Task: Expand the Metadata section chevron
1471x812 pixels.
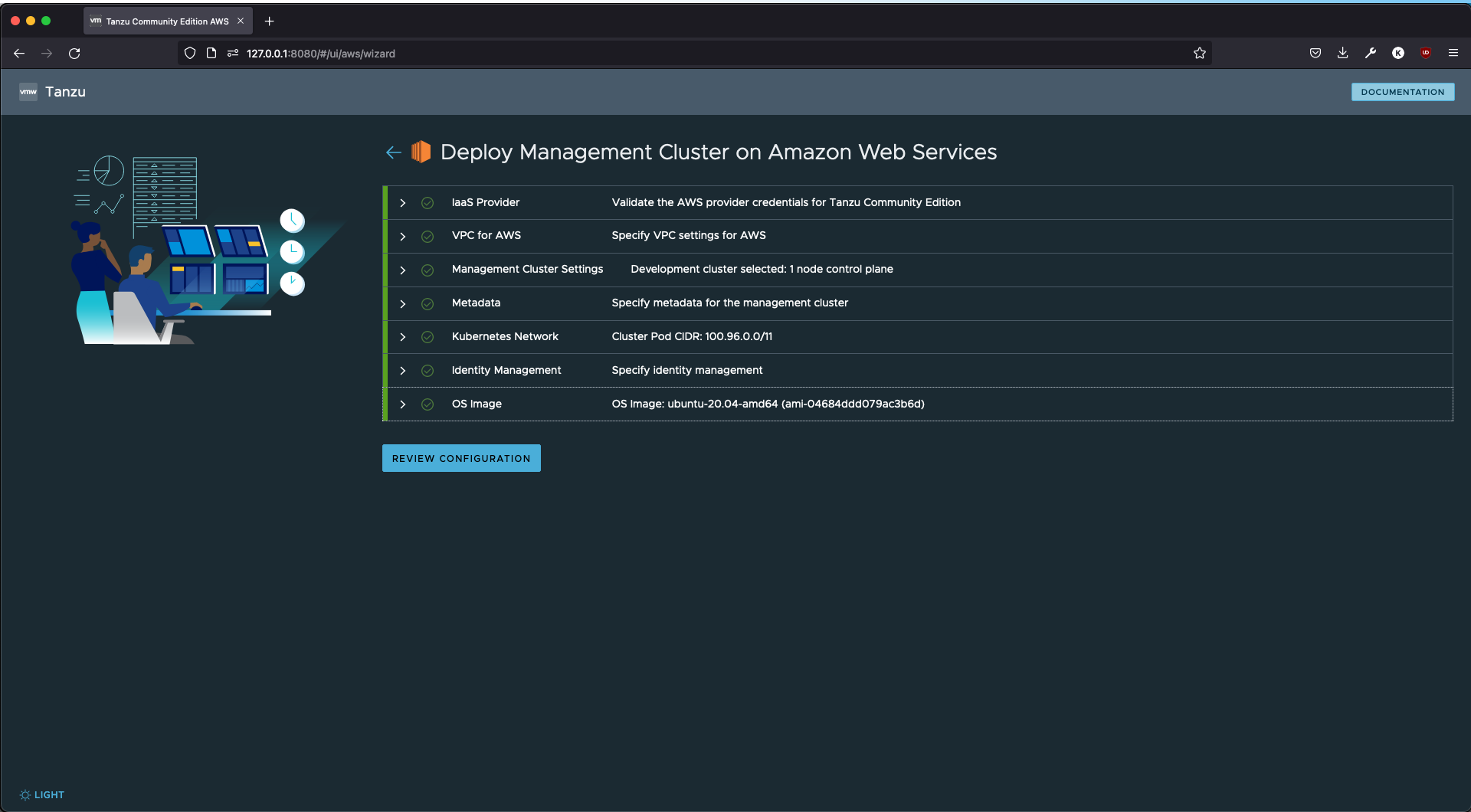Action: (x=402, y=304)
